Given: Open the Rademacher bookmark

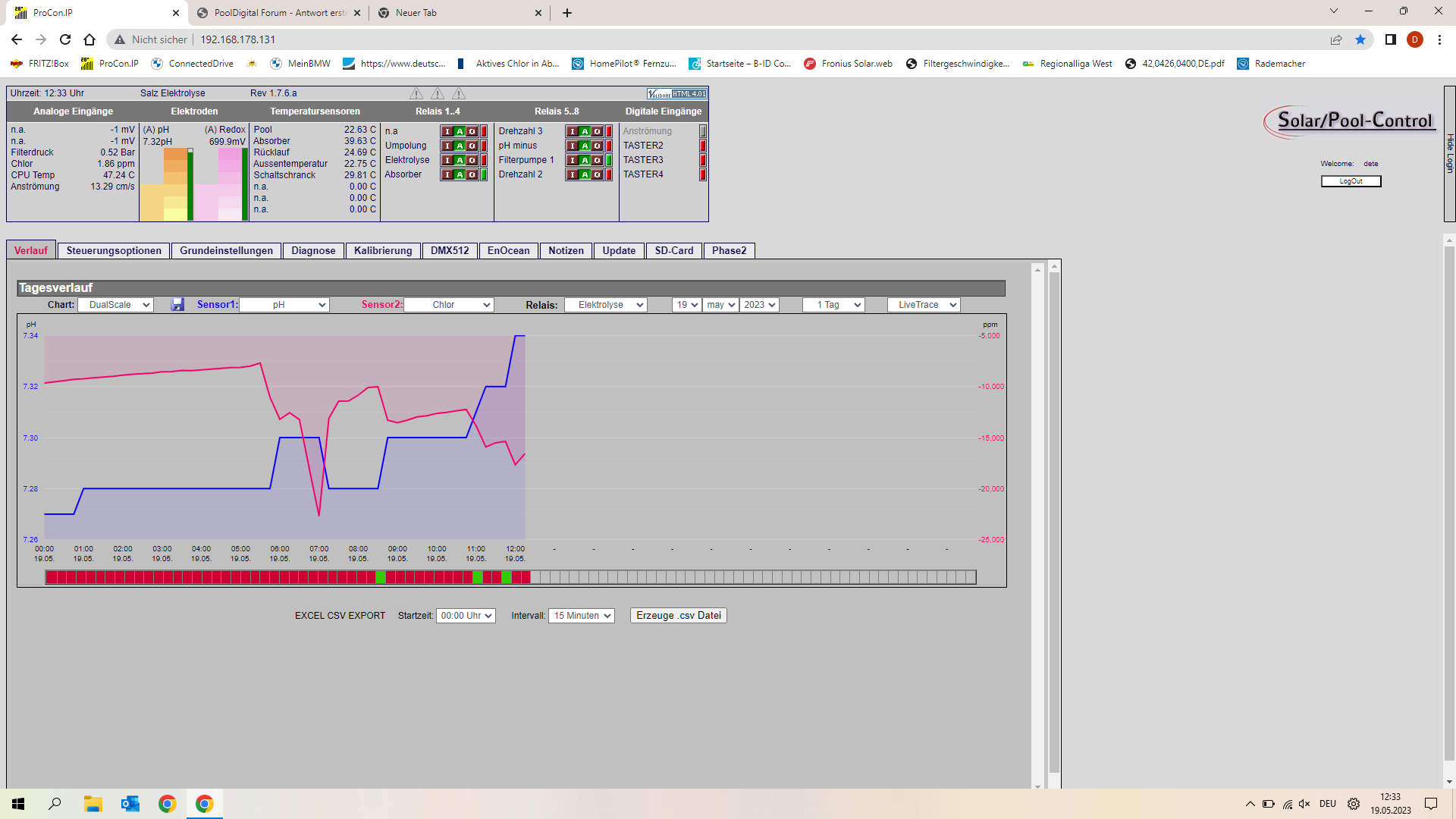Looking at the screenshot, I should pos(1272,64).
